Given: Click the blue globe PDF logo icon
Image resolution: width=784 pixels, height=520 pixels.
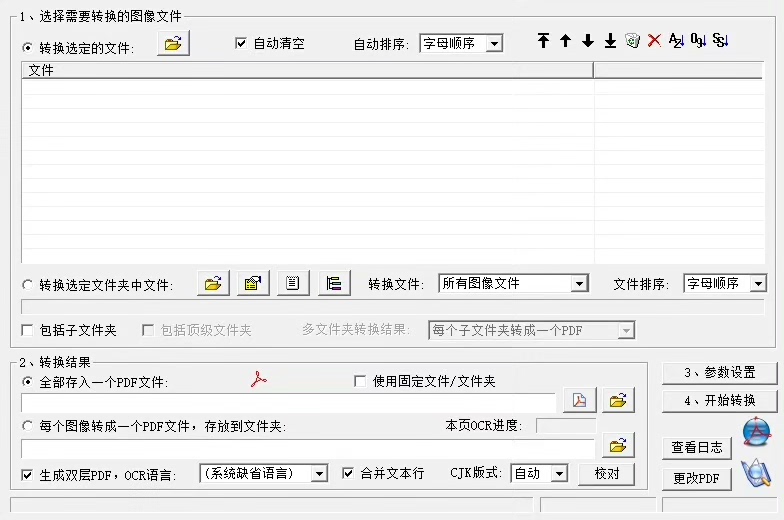Looking at the screenshot, I should [x=756, y=431].
